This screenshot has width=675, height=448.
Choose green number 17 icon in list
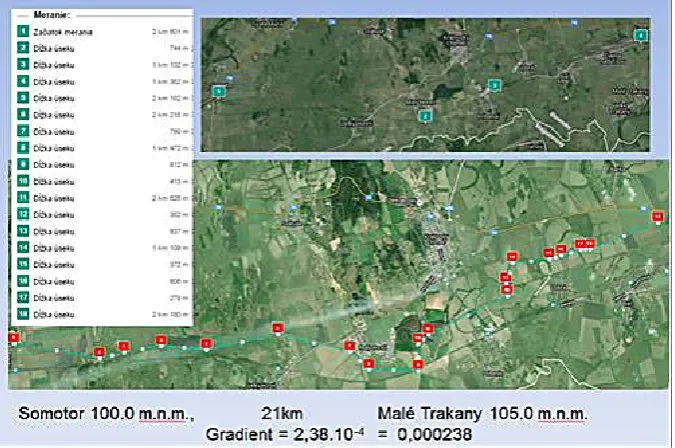(23, 297)
